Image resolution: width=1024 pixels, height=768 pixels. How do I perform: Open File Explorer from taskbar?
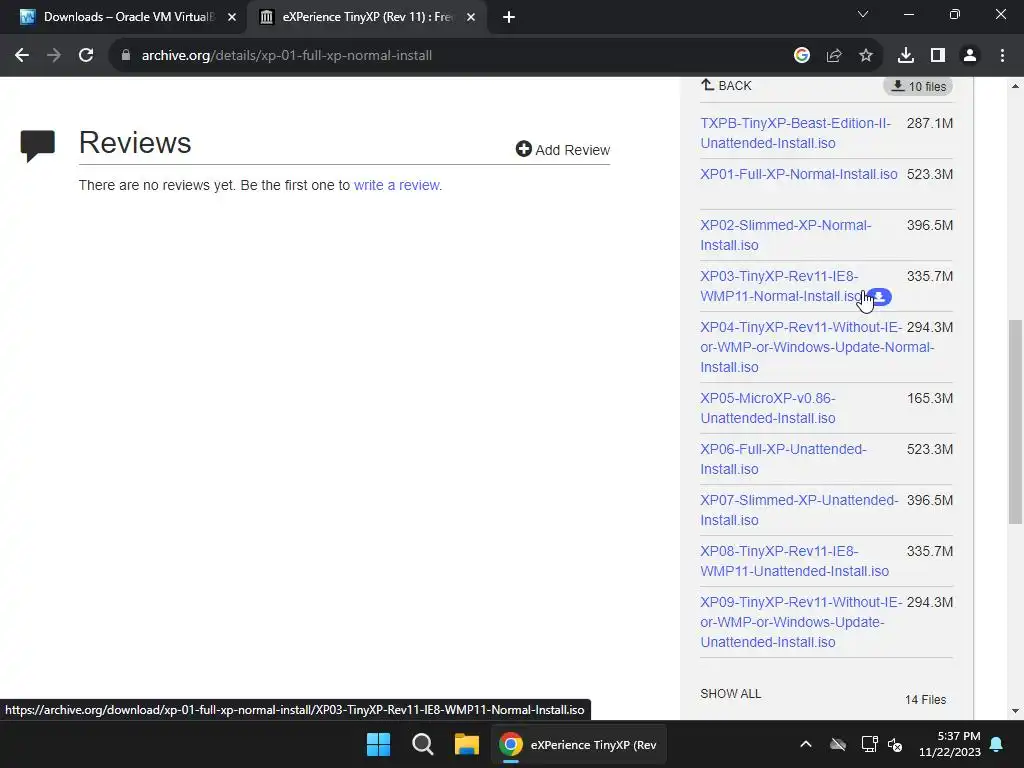pyautogui.click(x=467, y=744)
